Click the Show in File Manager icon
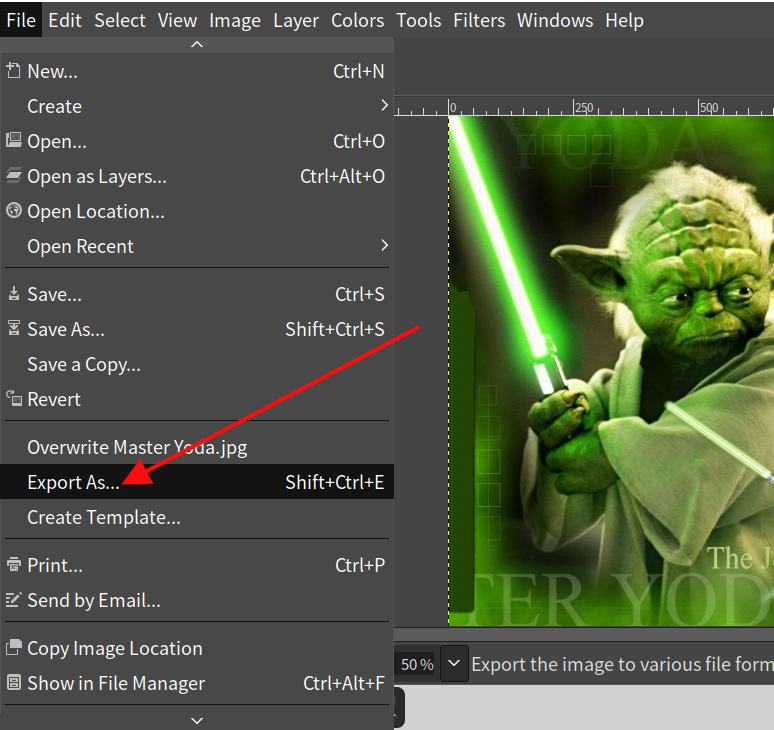Screen dimensions: 774x730 pos(14,683)
